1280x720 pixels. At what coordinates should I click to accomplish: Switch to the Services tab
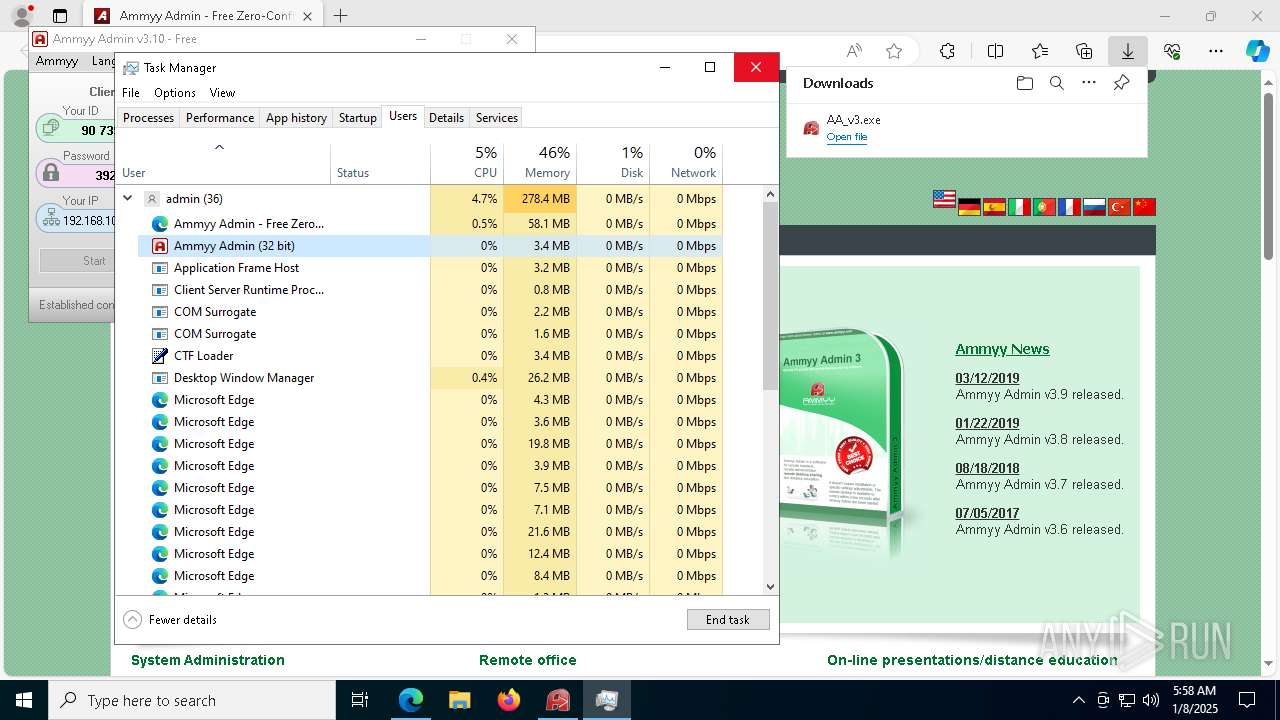497,117
